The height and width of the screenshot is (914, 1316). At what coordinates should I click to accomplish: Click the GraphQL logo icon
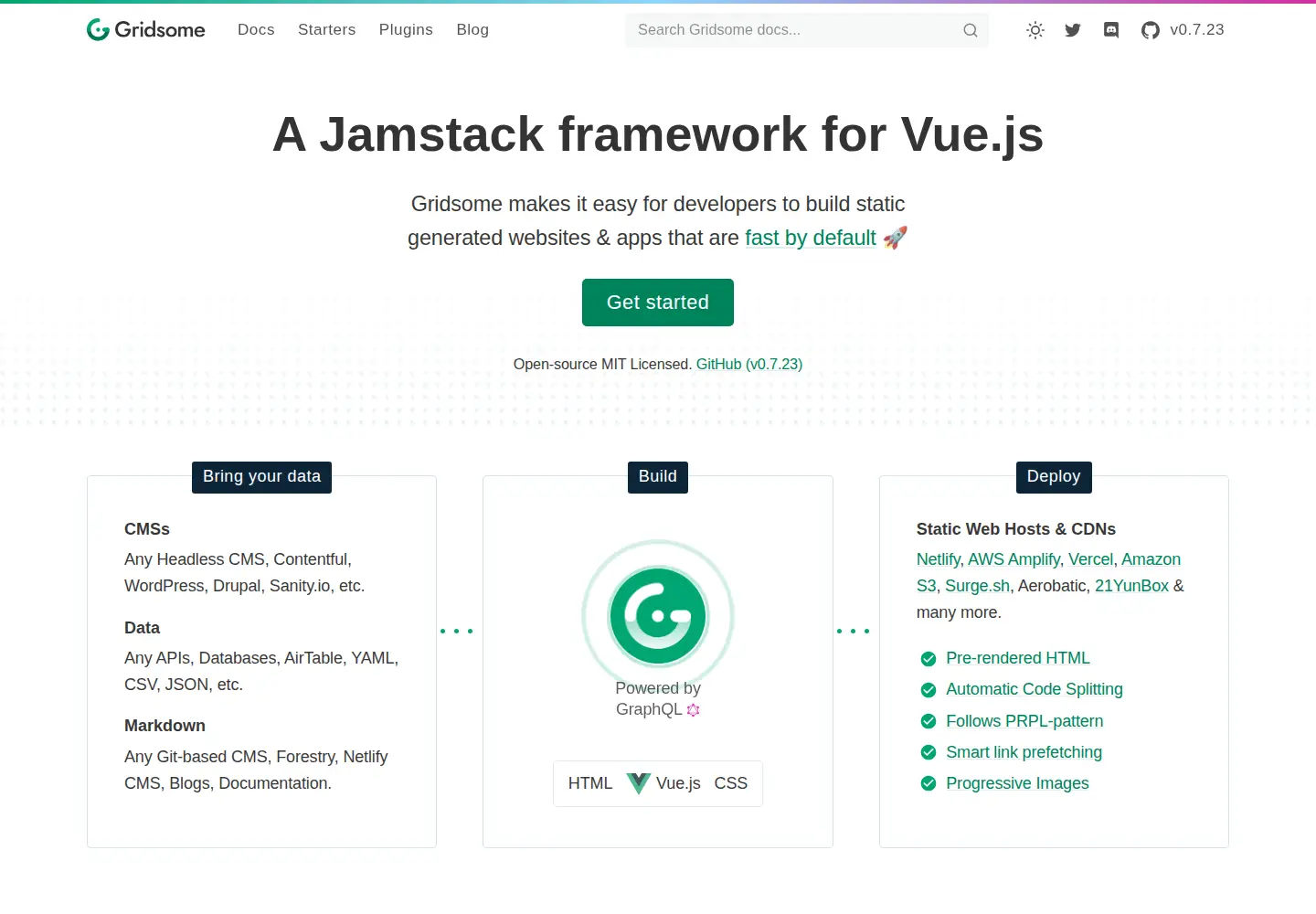click(x=694, y=710)
